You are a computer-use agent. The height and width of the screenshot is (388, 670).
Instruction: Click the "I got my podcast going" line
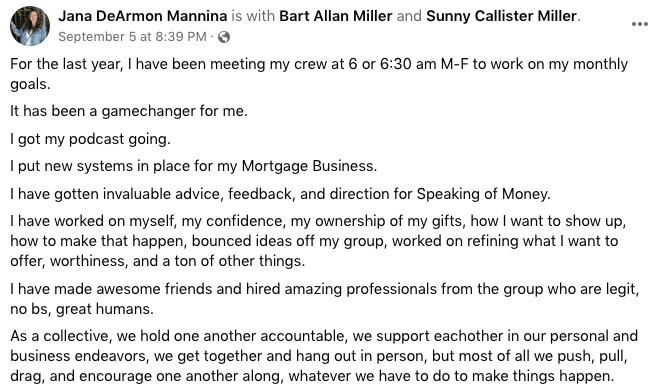pos(91,139)
